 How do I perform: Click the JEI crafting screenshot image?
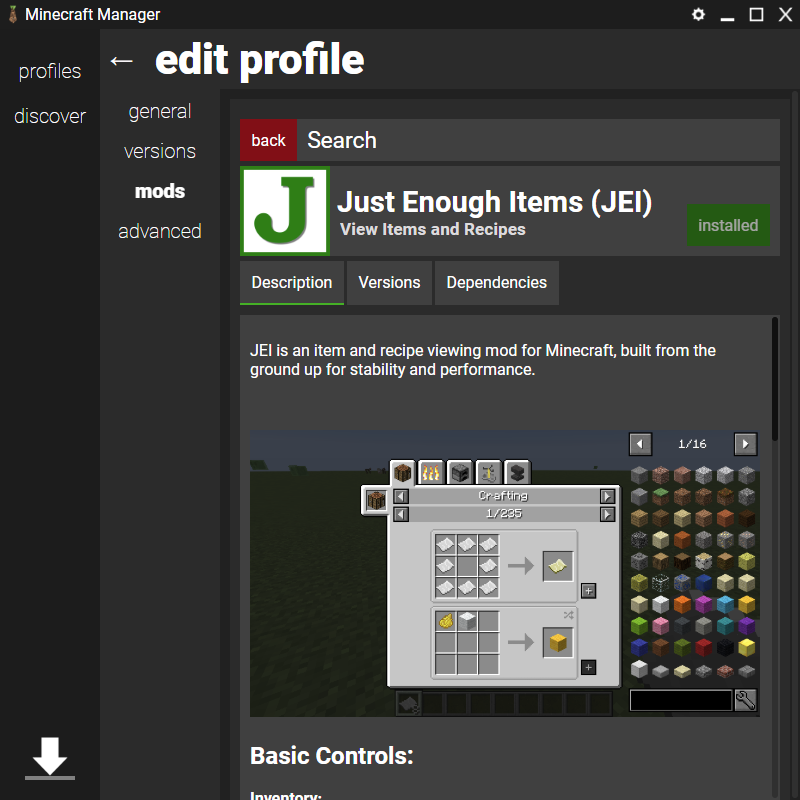pyautogui.click(x=505, y=573)
